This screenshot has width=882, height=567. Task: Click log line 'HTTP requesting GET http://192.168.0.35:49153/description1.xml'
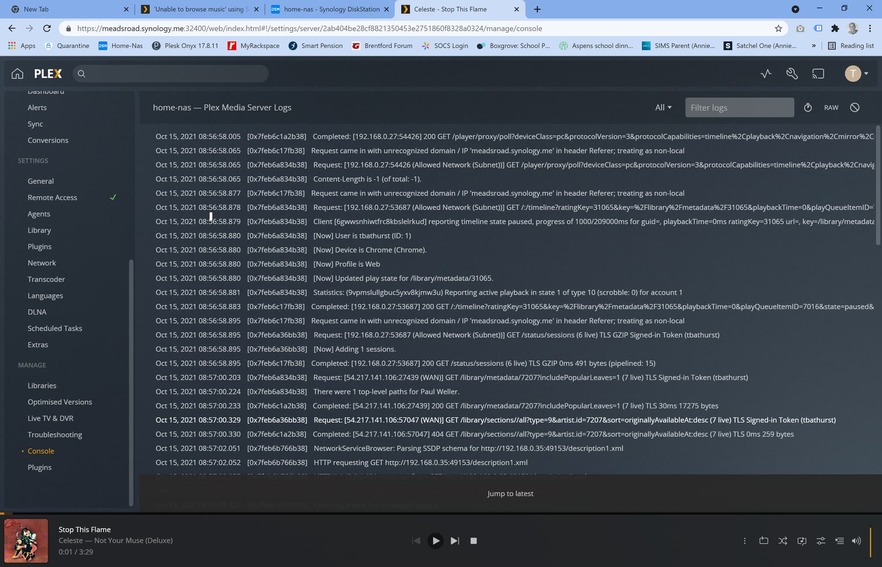click(420, 462)
